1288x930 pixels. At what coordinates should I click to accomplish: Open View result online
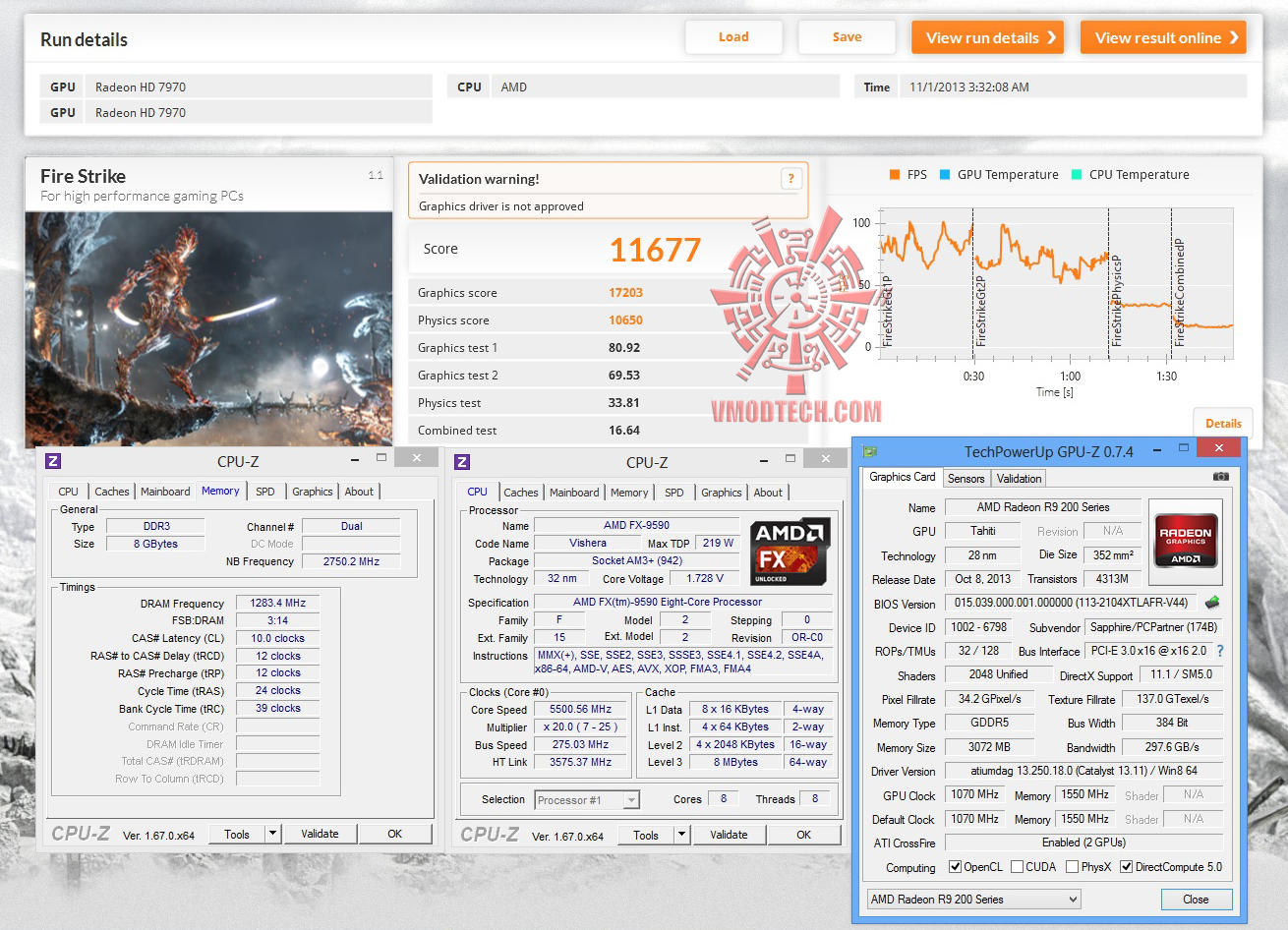(x=1163, y=37)
